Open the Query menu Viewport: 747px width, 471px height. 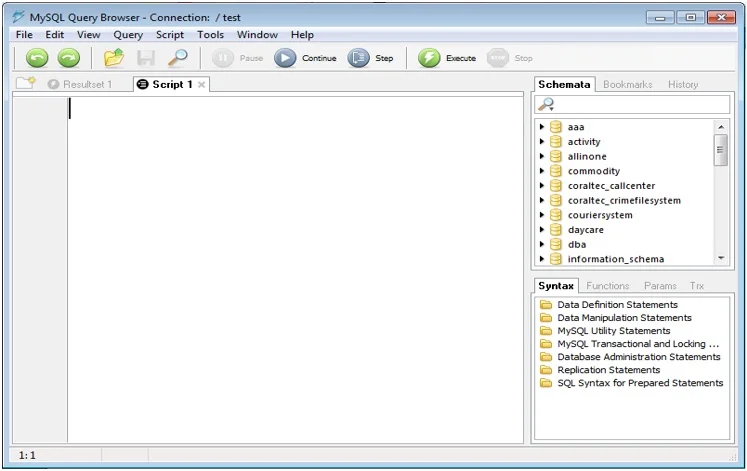pos(128,35)
